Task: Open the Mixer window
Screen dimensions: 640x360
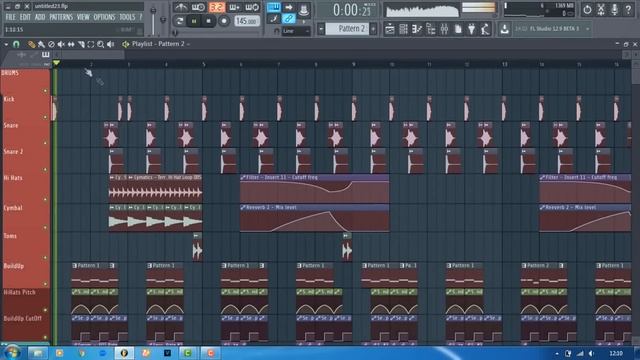Action: 444,29
